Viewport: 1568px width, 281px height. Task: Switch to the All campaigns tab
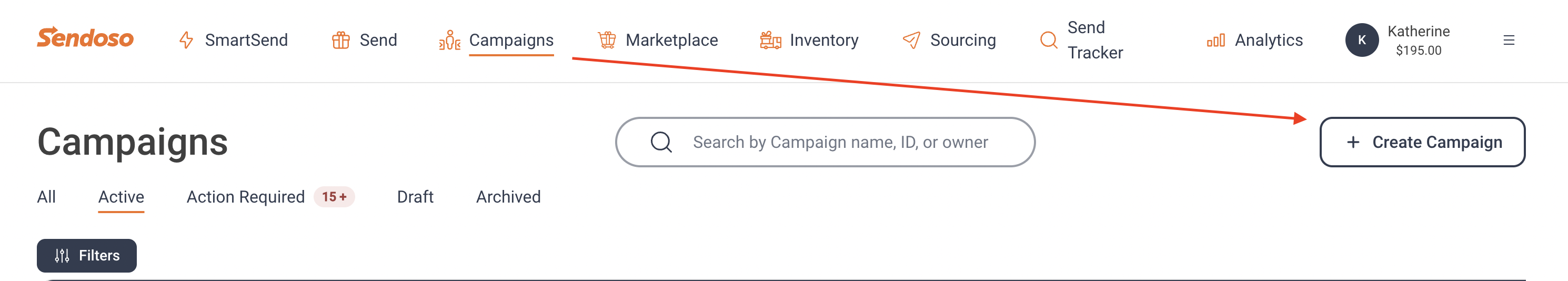coord(46,197)
